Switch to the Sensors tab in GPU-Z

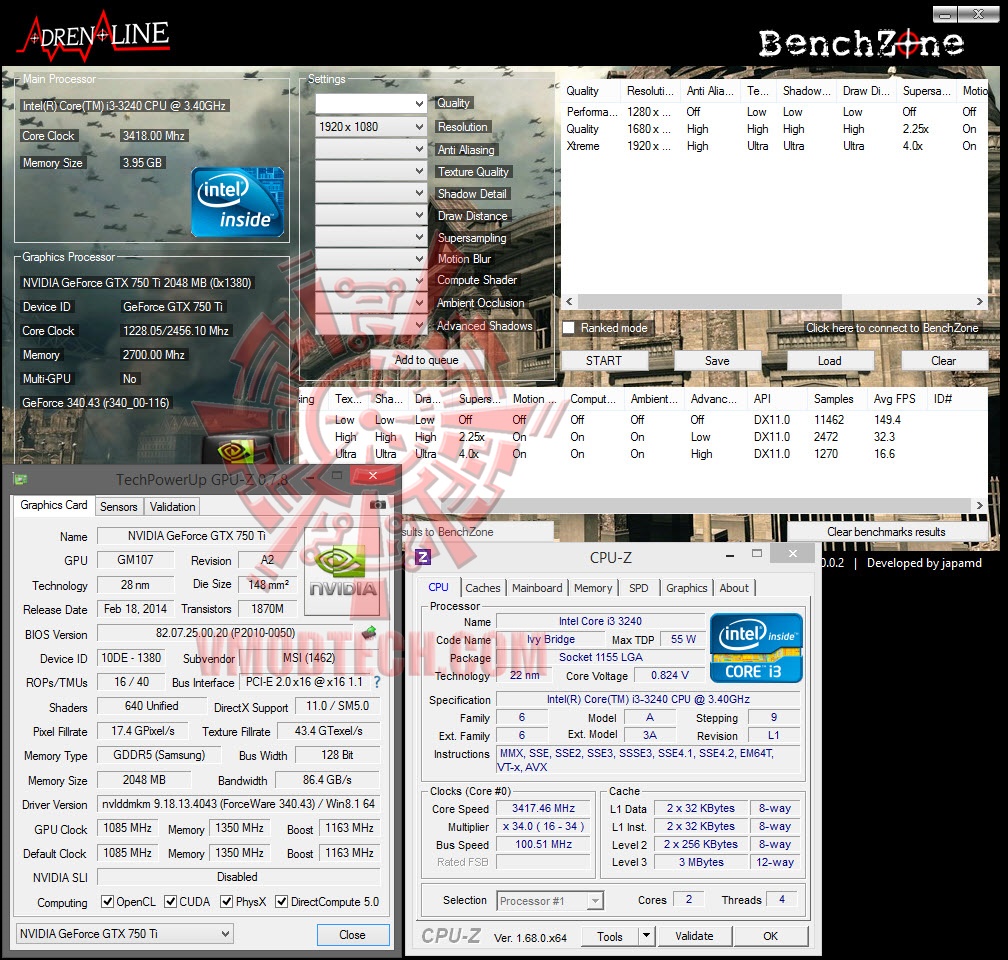[119, 507]
